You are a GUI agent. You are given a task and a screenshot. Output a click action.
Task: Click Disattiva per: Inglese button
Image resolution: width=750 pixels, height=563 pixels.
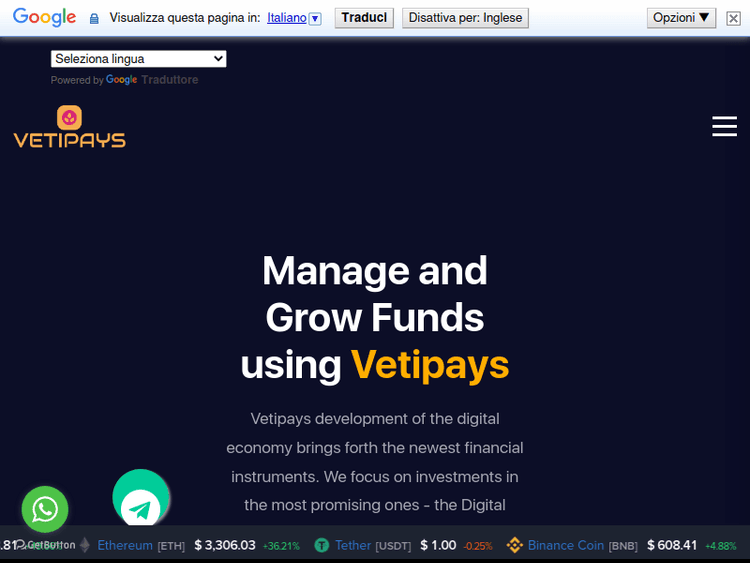pos(465,18)
